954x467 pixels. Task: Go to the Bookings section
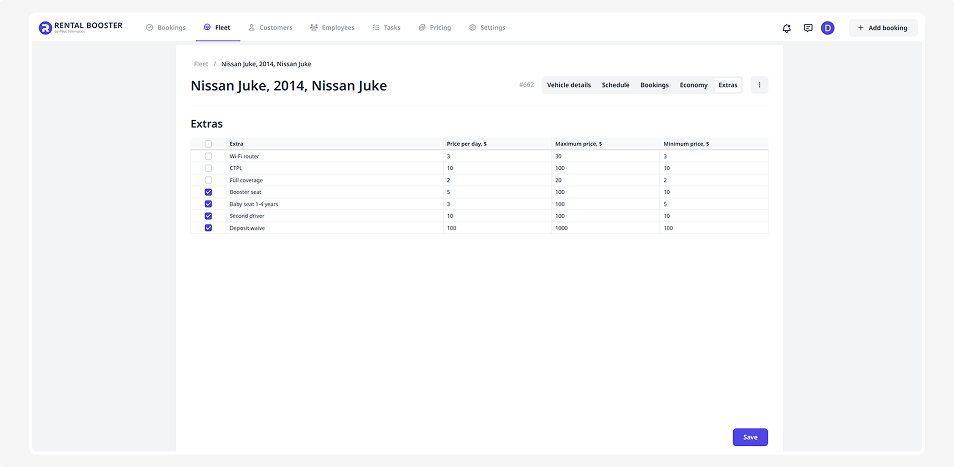(165, 28)
